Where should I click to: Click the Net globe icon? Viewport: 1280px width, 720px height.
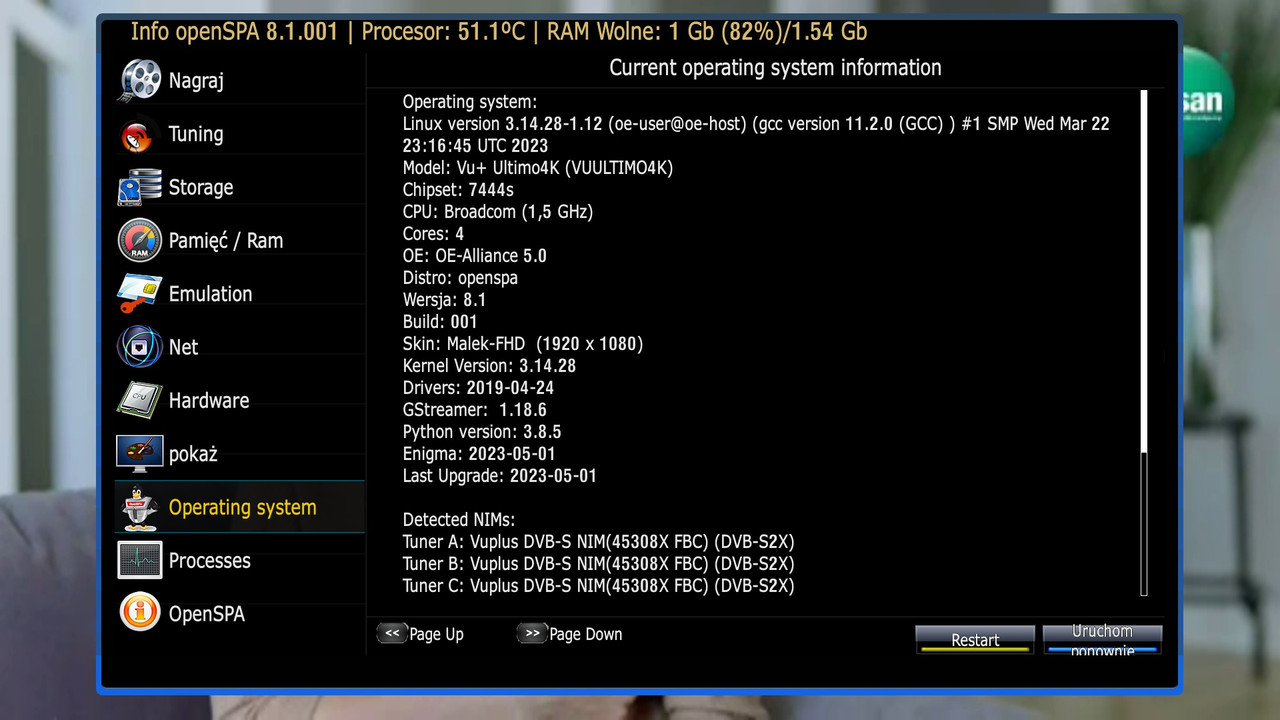click(x=139, y=347)
